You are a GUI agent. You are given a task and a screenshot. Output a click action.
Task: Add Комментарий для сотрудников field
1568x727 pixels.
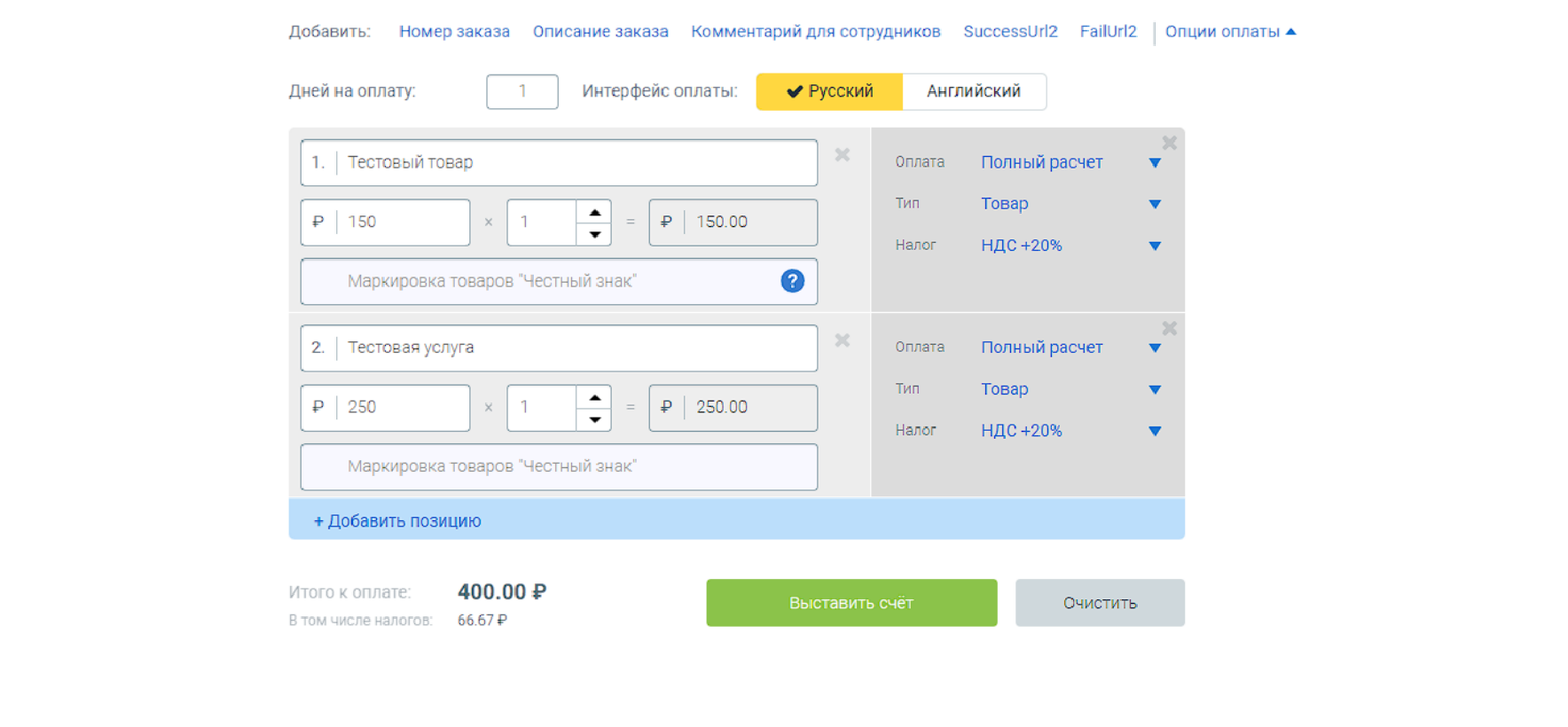click(816, 32)
